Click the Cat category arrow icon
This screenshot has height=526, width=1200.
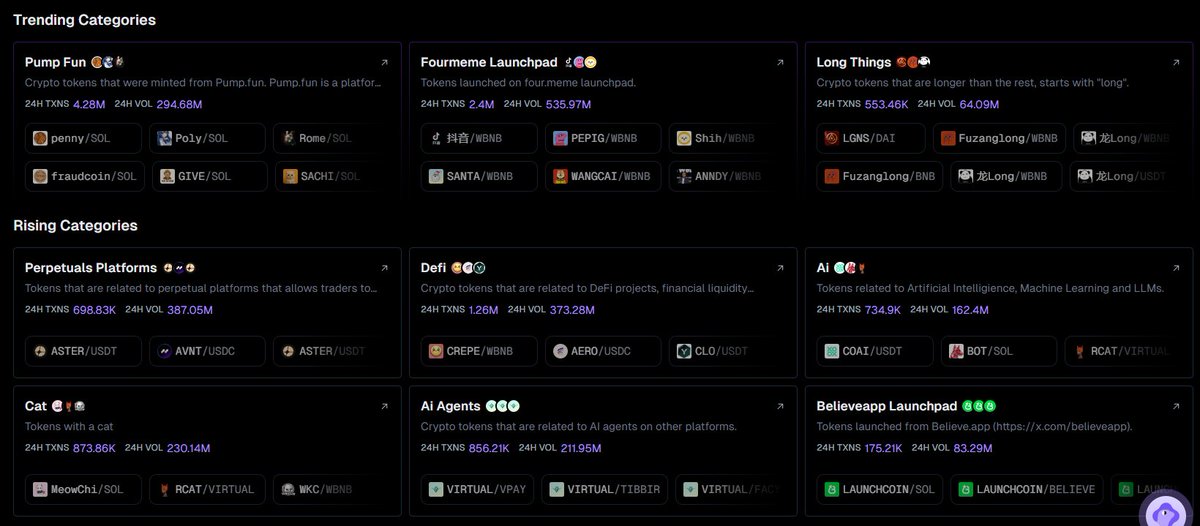tap(384, 406)
